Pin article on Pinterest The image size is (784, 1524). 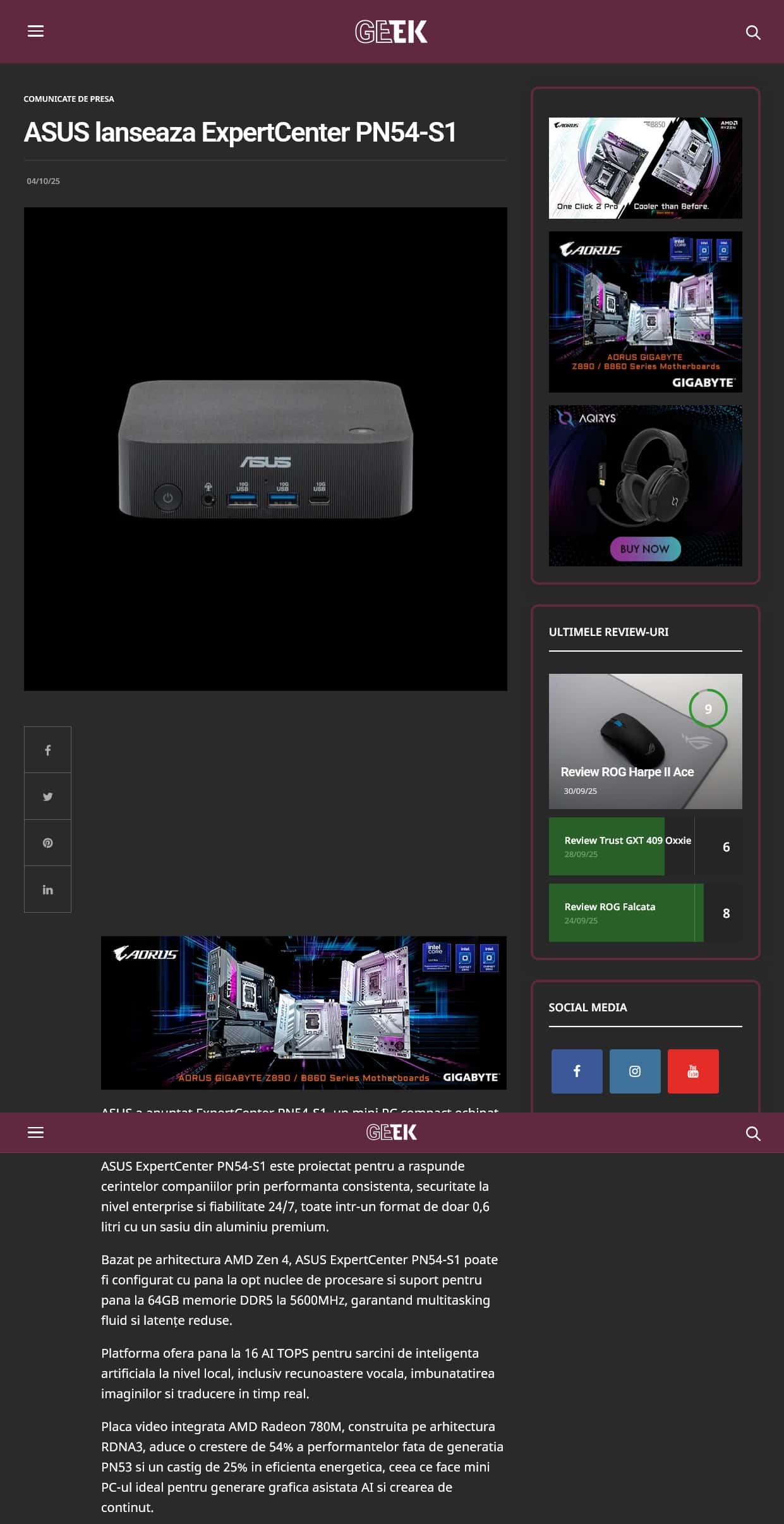coord(47,843)
